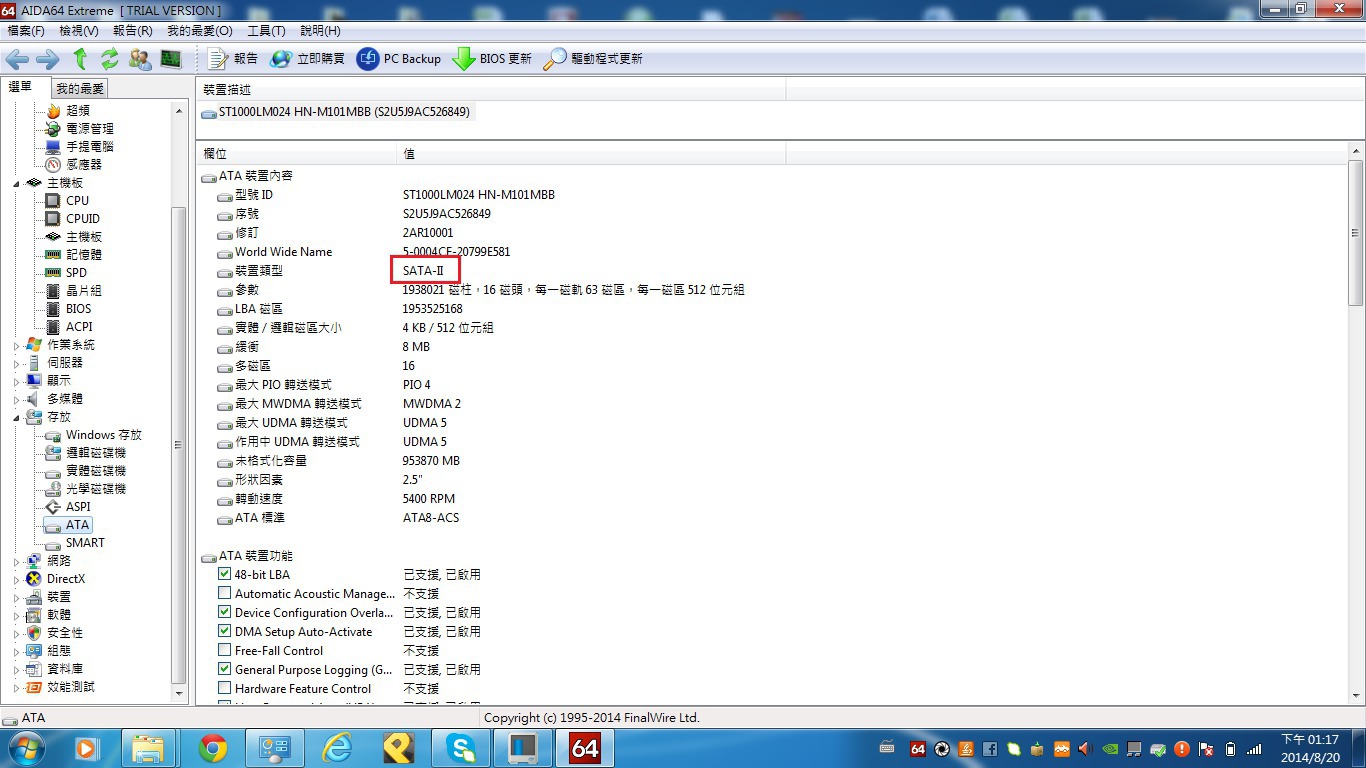Go back with the blue left arrow
1366x768 pixels.
(17, 59)
